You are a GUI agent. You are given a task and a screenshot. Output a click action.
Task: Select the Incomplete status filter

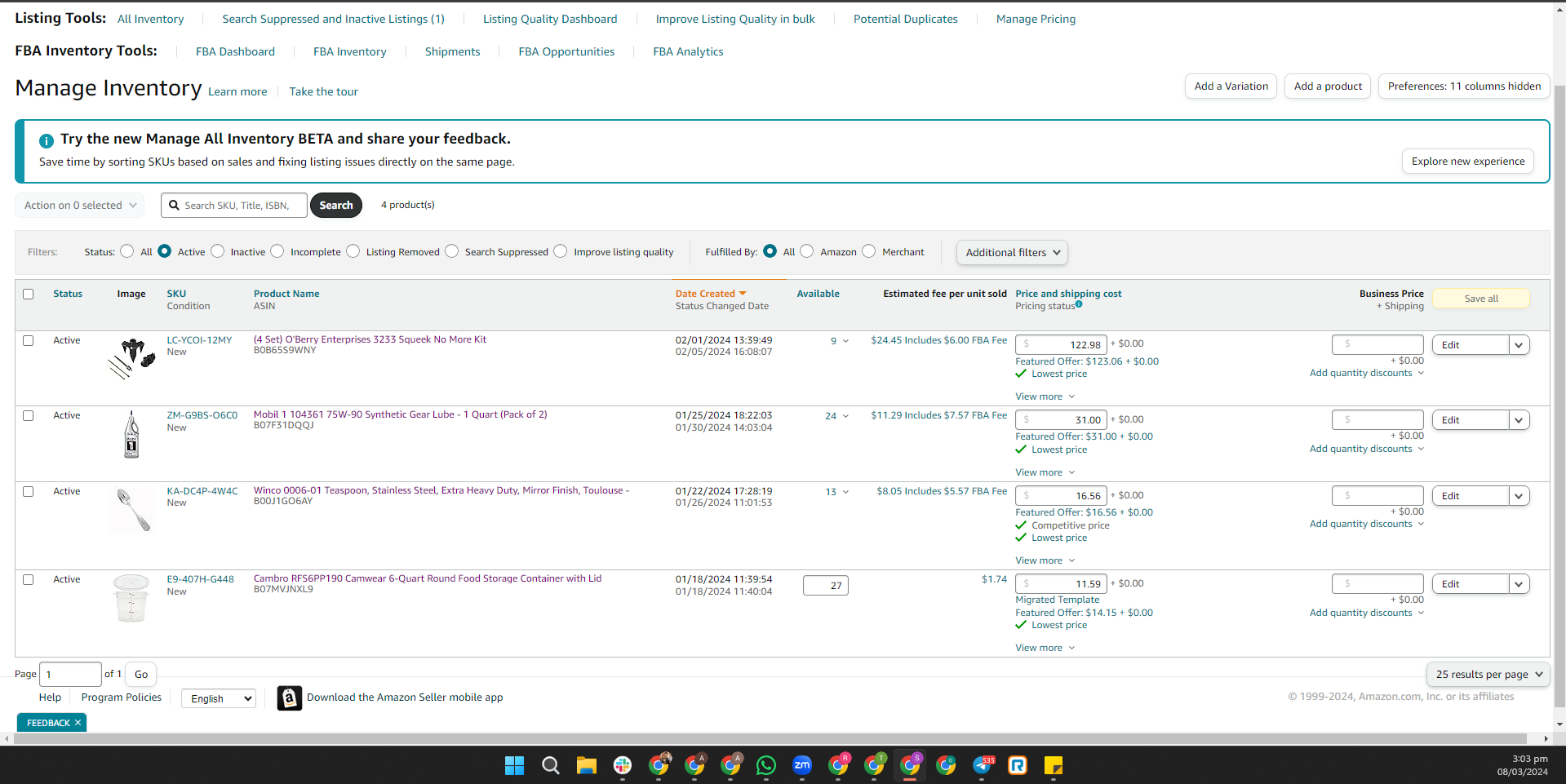[x=277, y=251]
